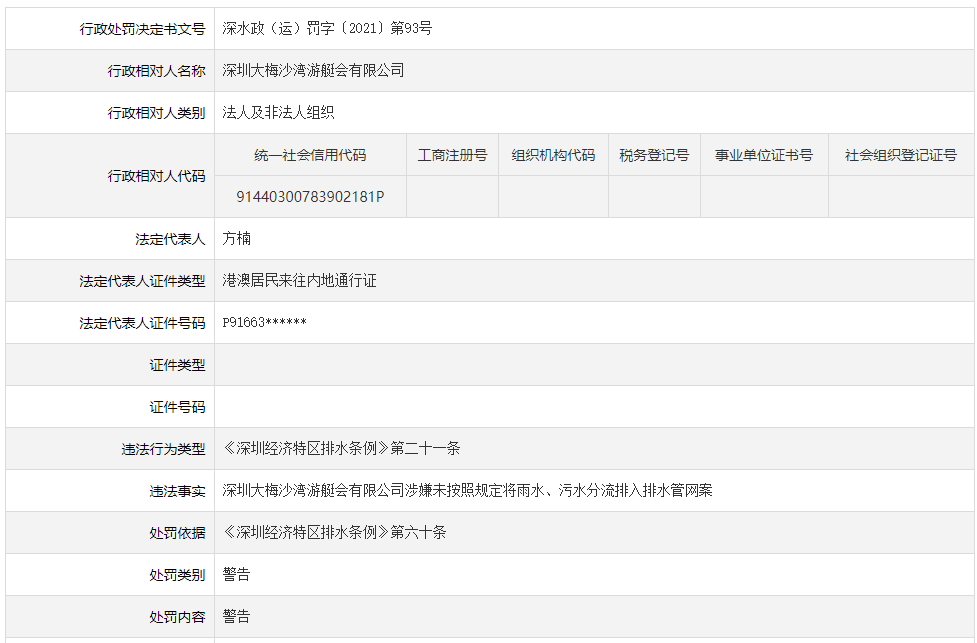Select the label 法定代表人证件类型

pos(142,281)
